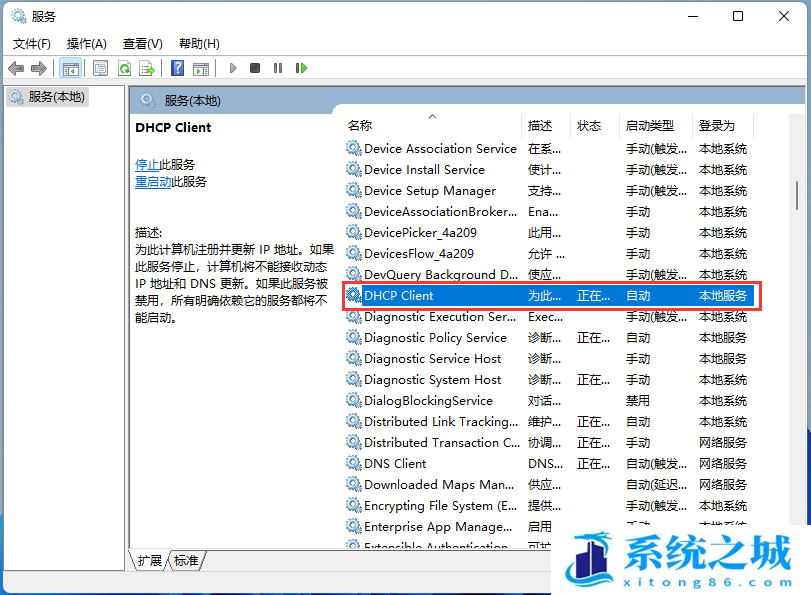
Task: Sort by the 状态 column header
Action: 594,126
